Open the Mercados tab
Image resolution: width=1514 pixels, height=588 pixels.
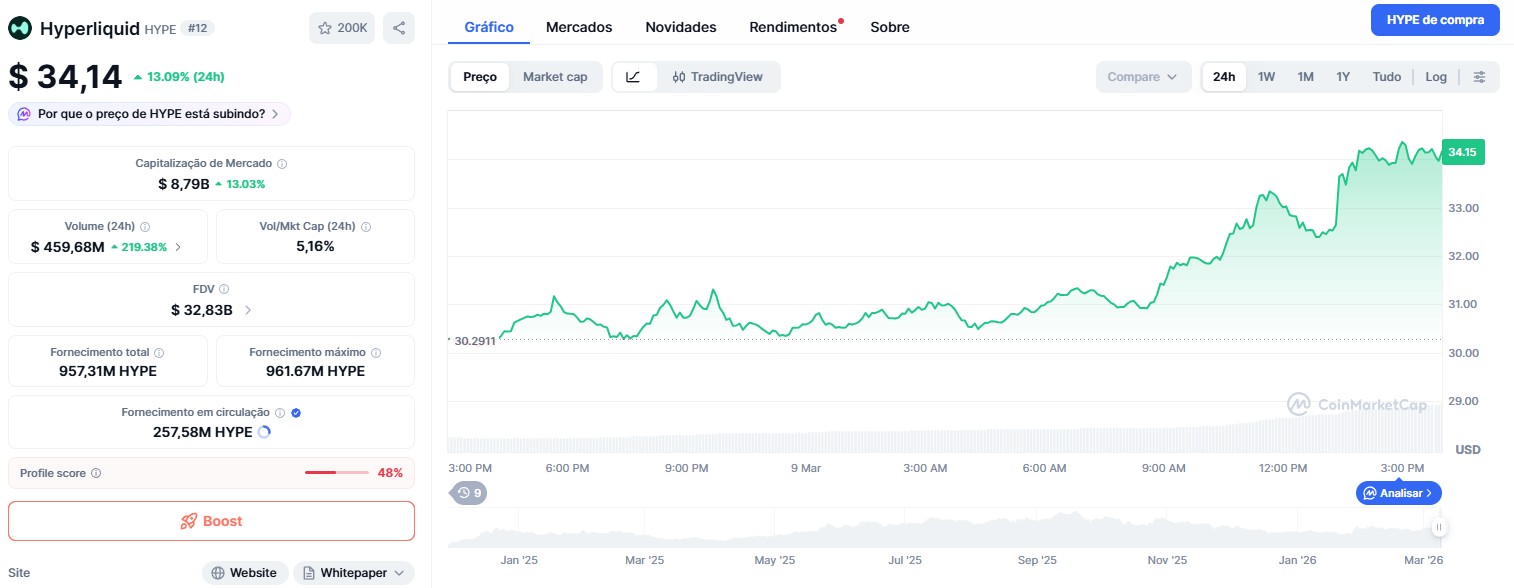(x=579, y=27)
